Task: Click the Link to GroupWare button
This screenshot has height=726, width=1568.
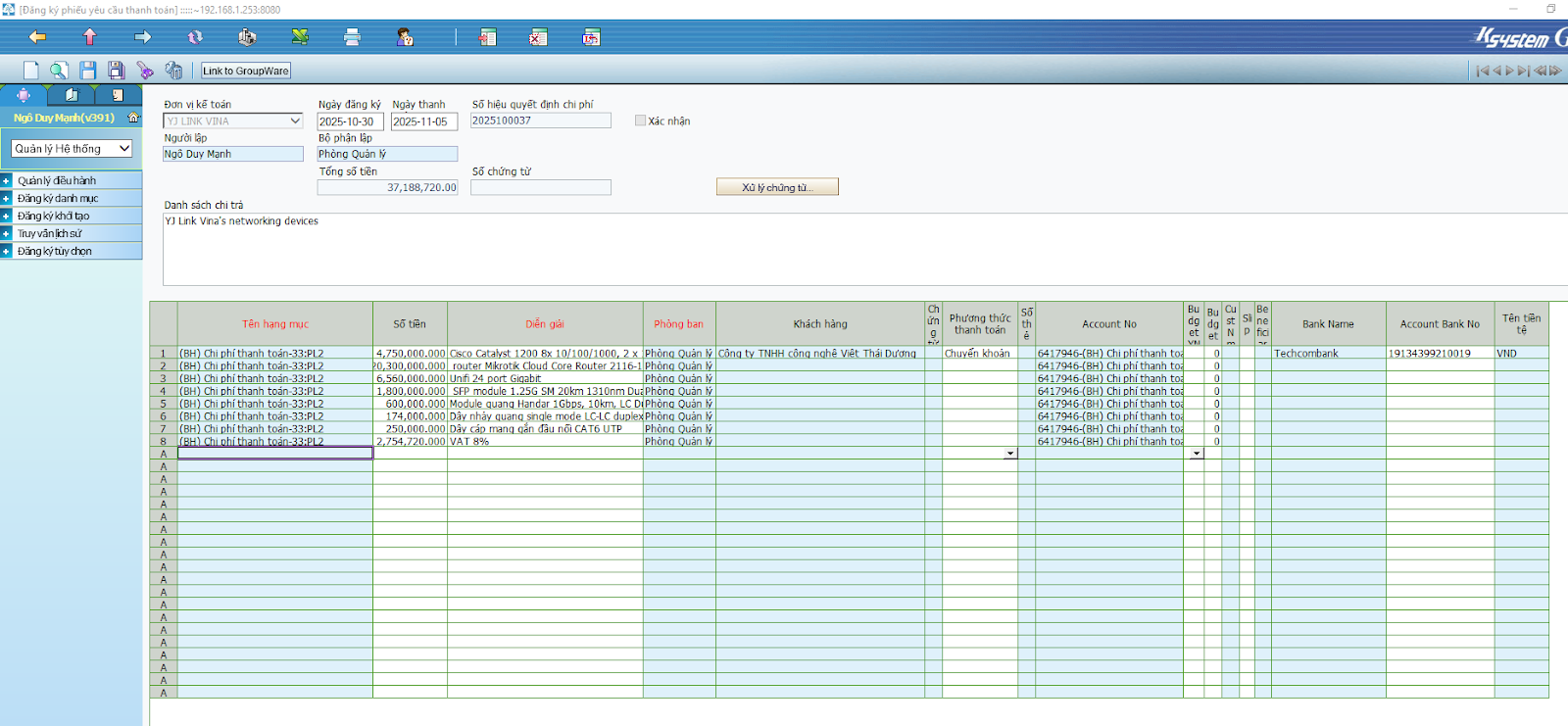Action: click(245, 71)
